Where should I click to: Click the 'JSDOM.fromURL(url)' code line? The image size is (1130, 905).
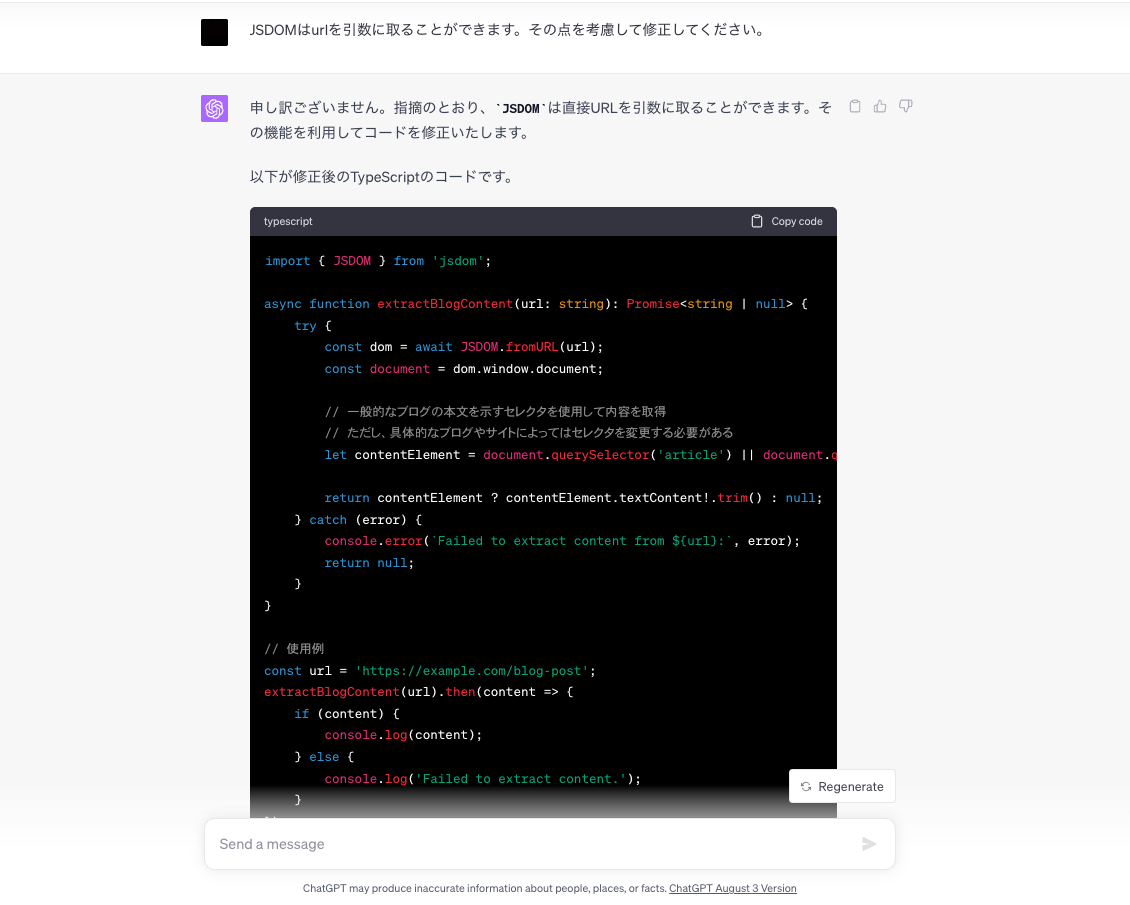click(x=463, y=347)
